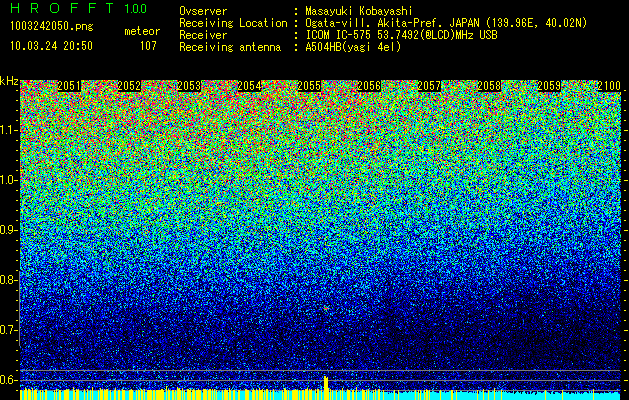629x400 pixels.
Task: Click the tall yellow signal spike near 2055
Action: click(326, 388)
